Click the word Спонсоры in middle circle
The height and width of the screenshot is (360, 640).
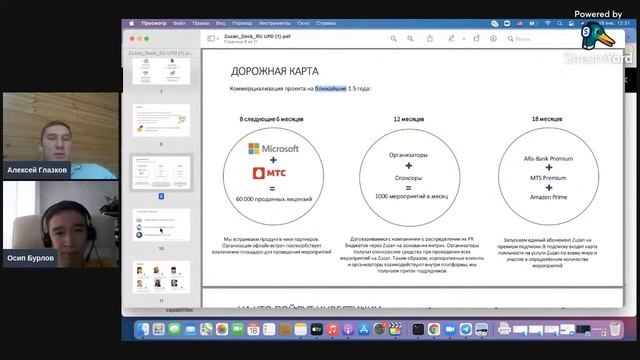point(408,178)
